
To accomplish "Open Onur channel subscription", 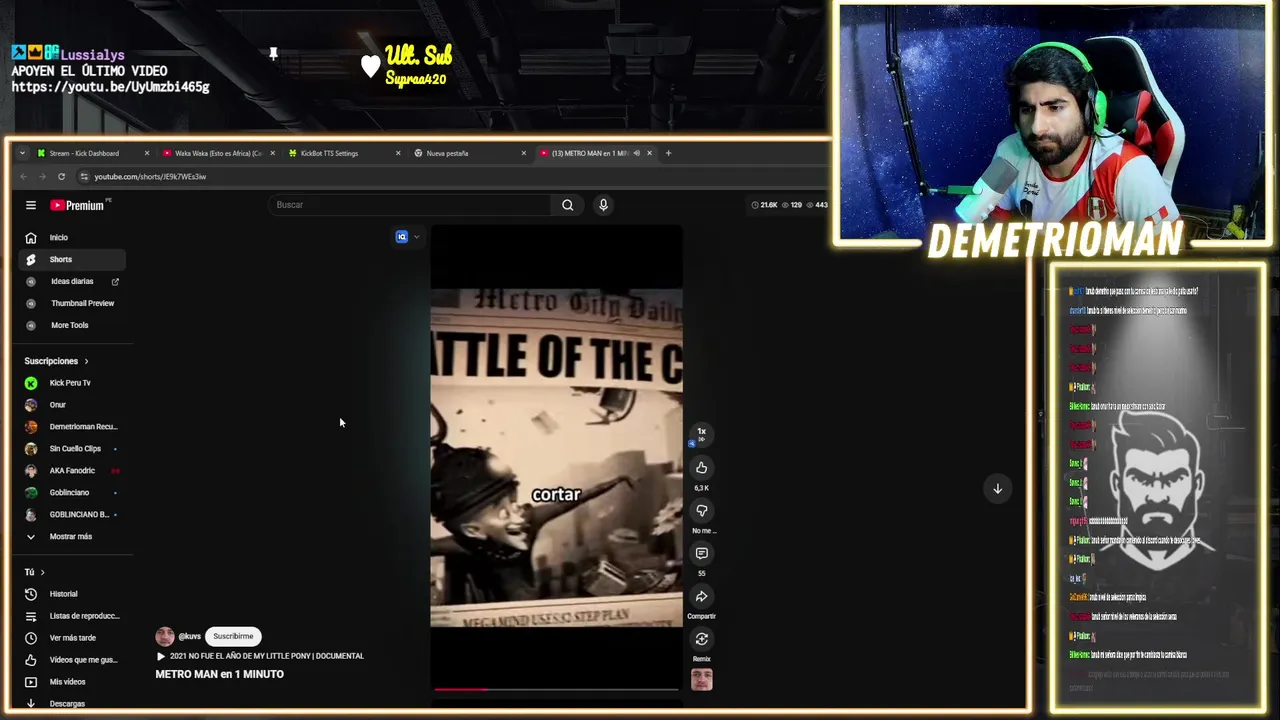I will [x=72, y=405].
